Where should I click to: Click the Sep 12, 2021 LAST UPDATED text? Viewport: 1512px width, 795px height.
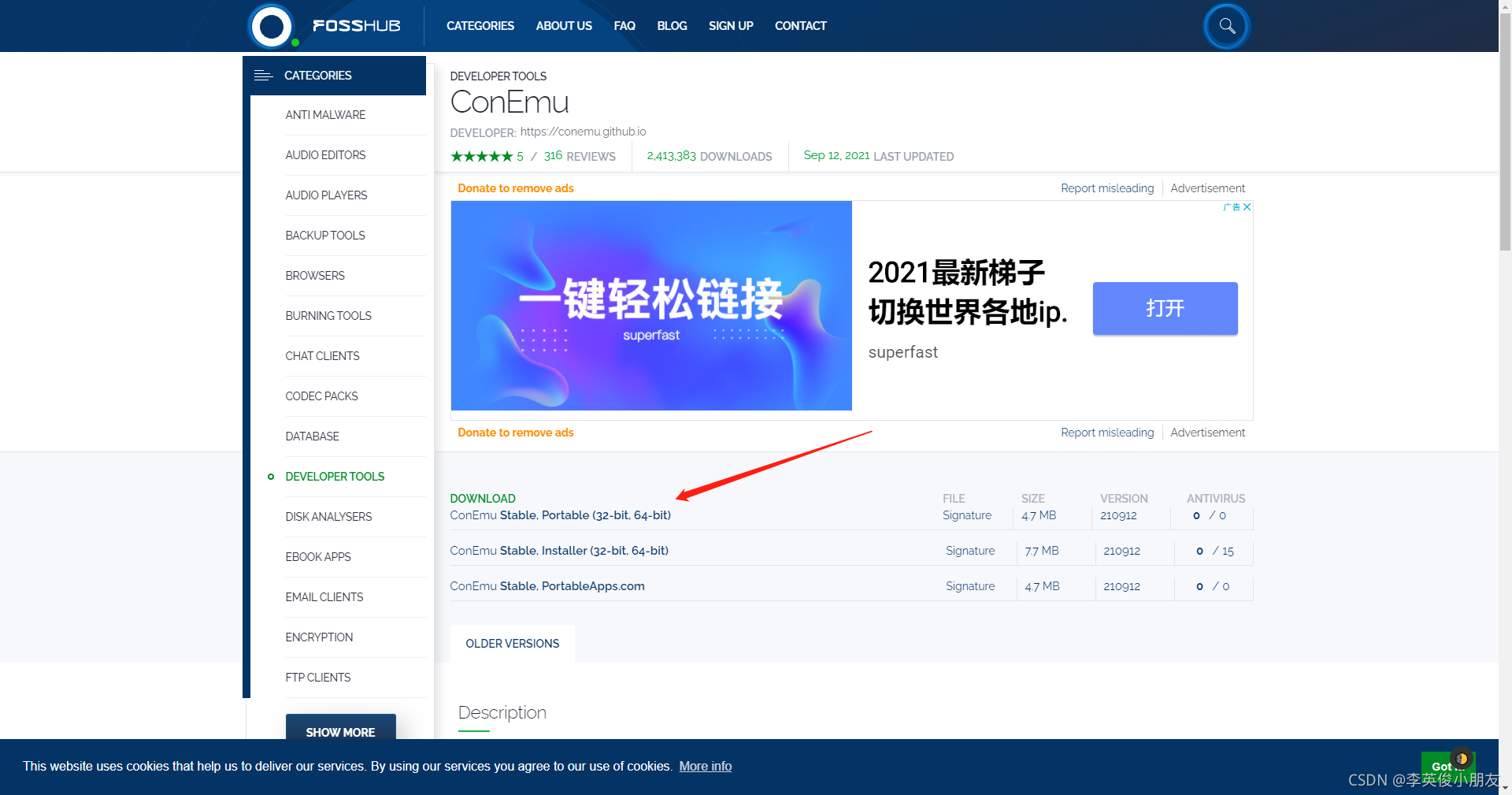[x=878, y=156]
